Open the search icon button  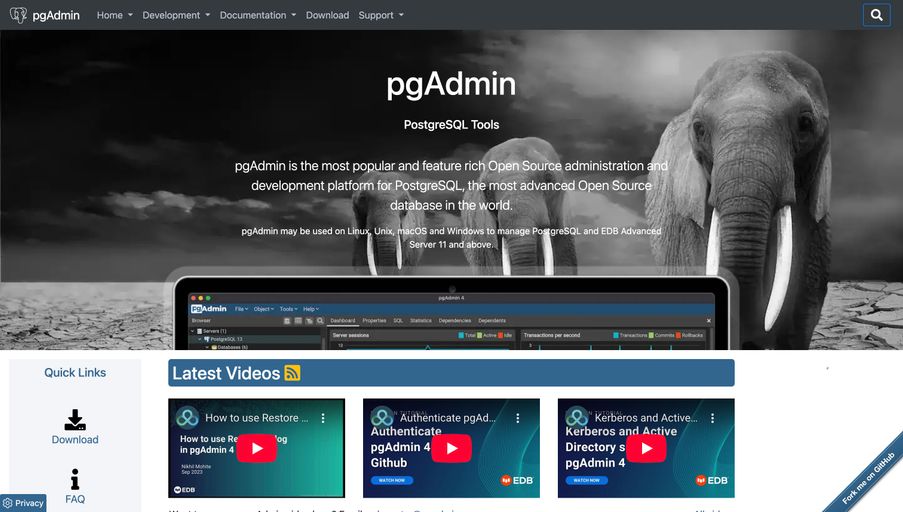(877, 15)
